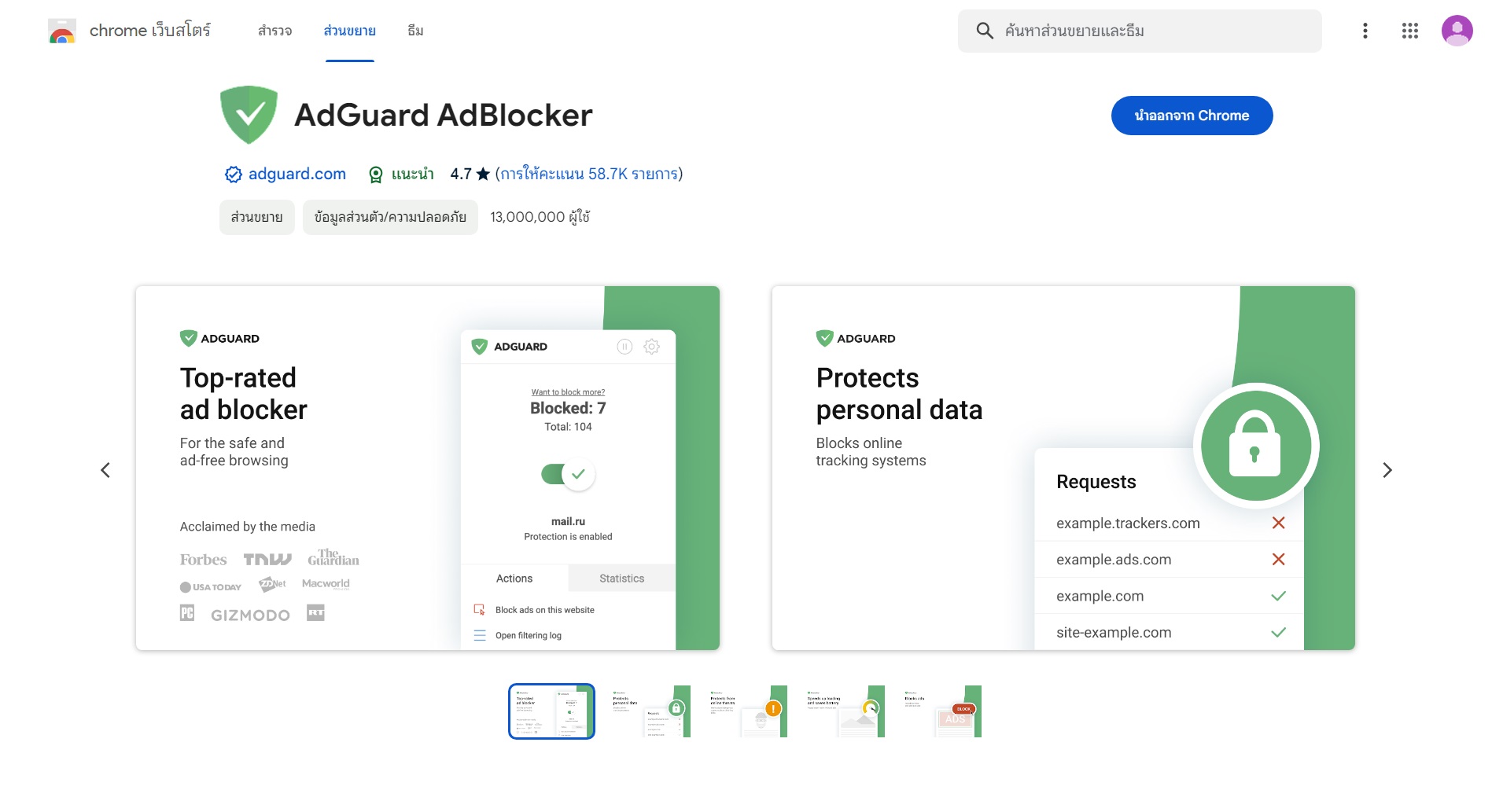Select the second Protects personal data thumbnail

[x=649, y=711]
